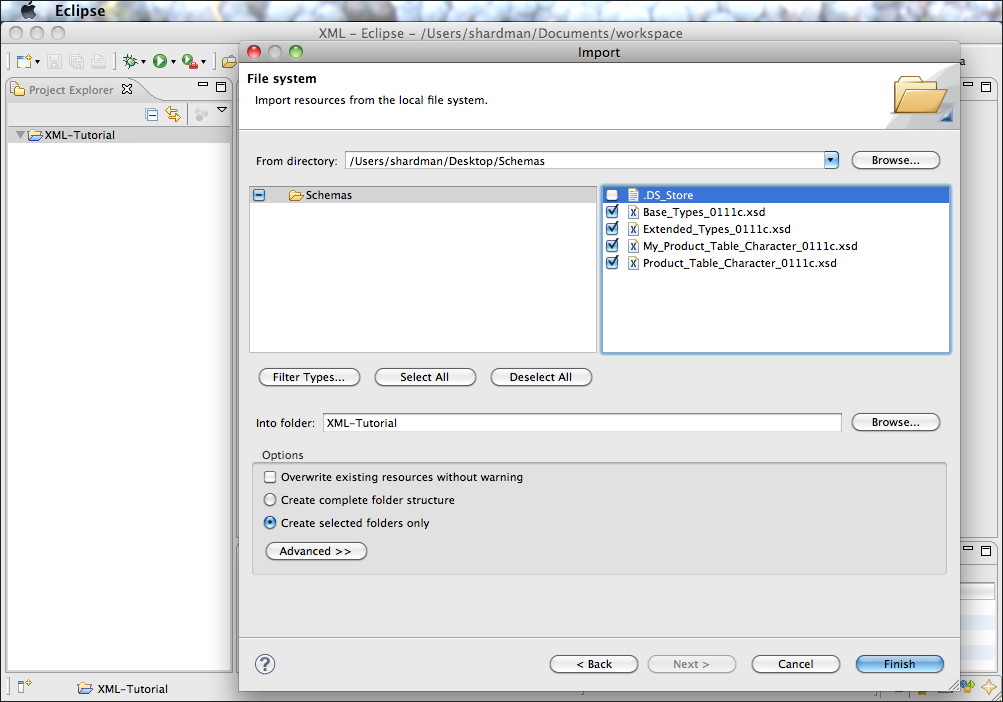Click the Product_Table_Character_0111c.xsd file icon
The width and height of the screenshot is (1003, 702).
633,263
